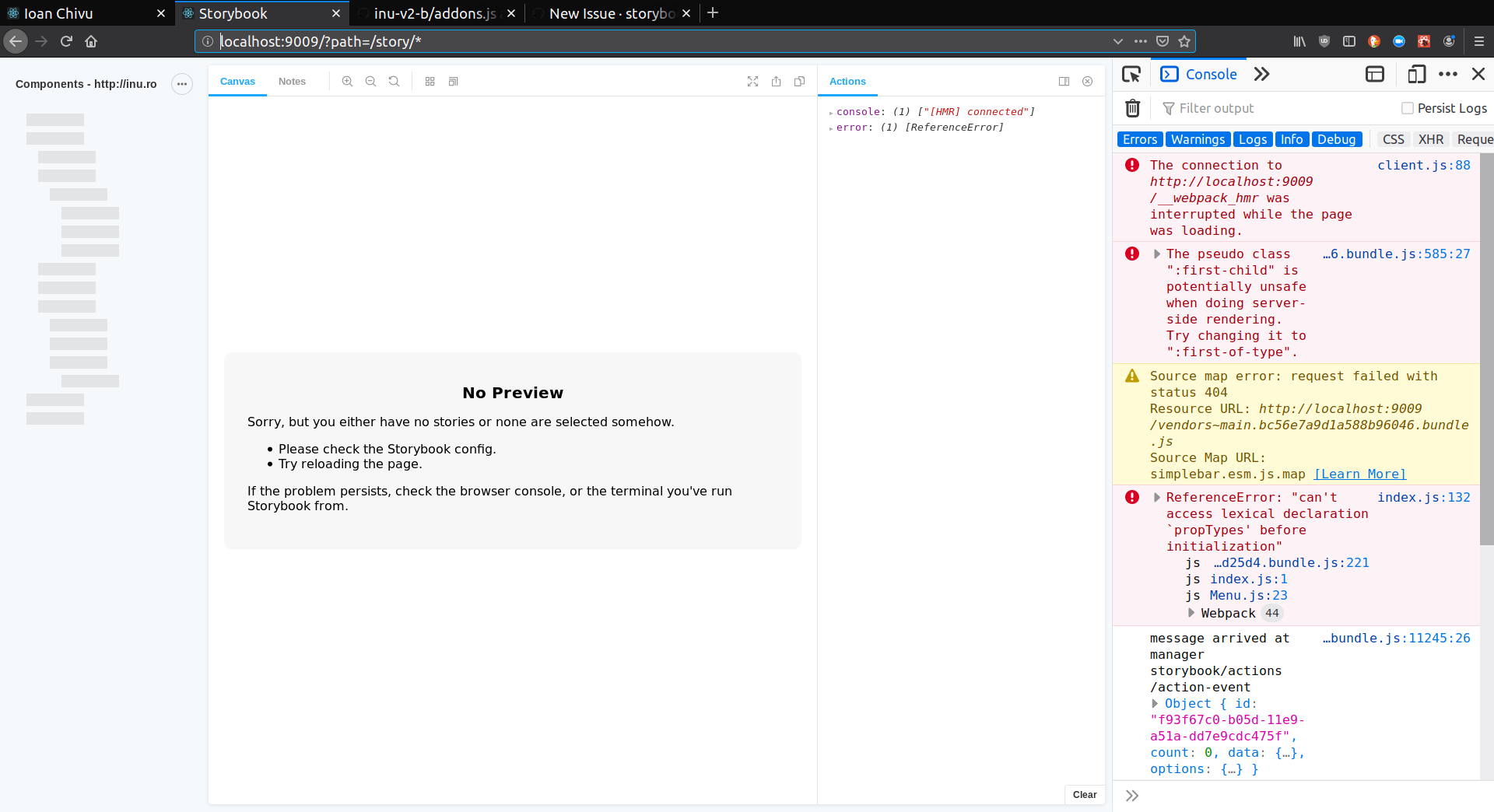This screenshot has height=812, width=1494.
Task: Expand the Webpack 44 frame group
Action: pyautogui.click(x=1192, y=613)
